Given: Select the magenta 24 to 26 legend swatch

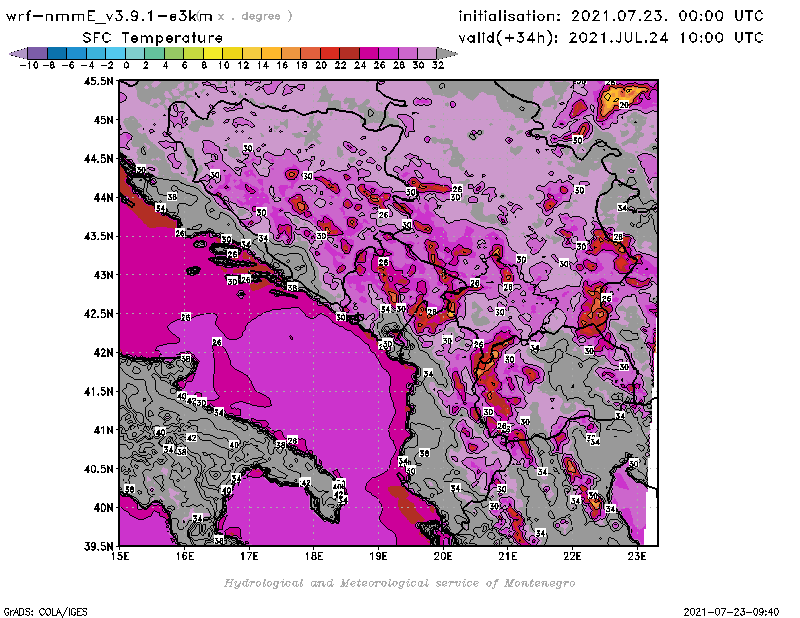Looking at the screenshot, I should (368, 53).
